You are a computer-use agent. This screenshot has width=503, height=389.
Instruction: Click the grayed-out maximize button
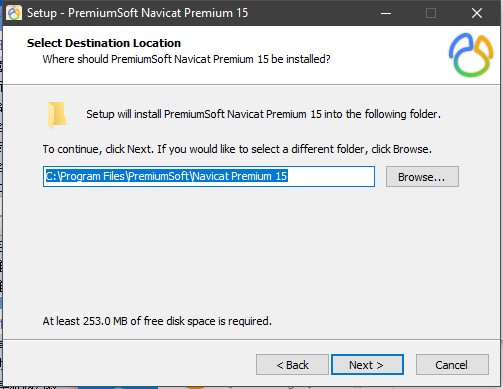click(x=431, y=13)
